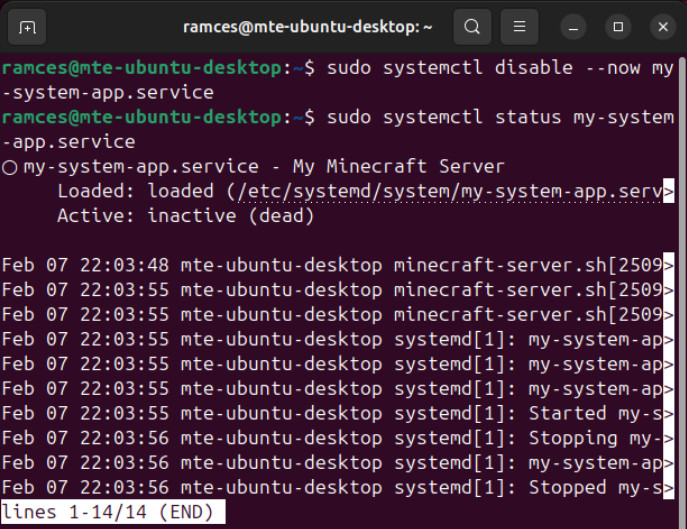Click the inactive status circle indicator
This screenshot has height=529, width=687.
9,167
